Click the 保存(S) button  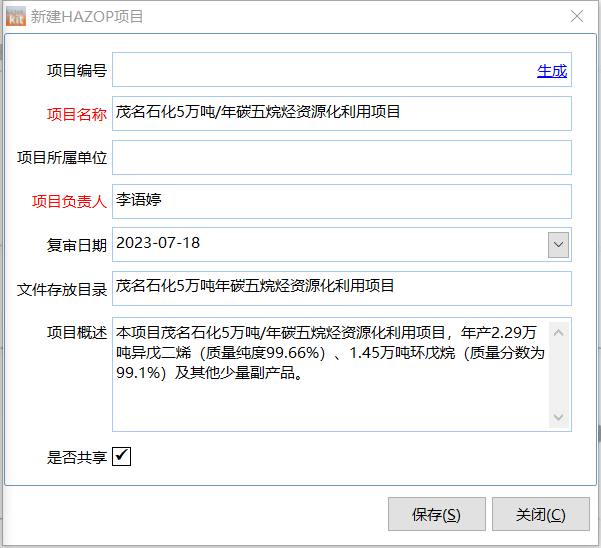click(437, 514)
